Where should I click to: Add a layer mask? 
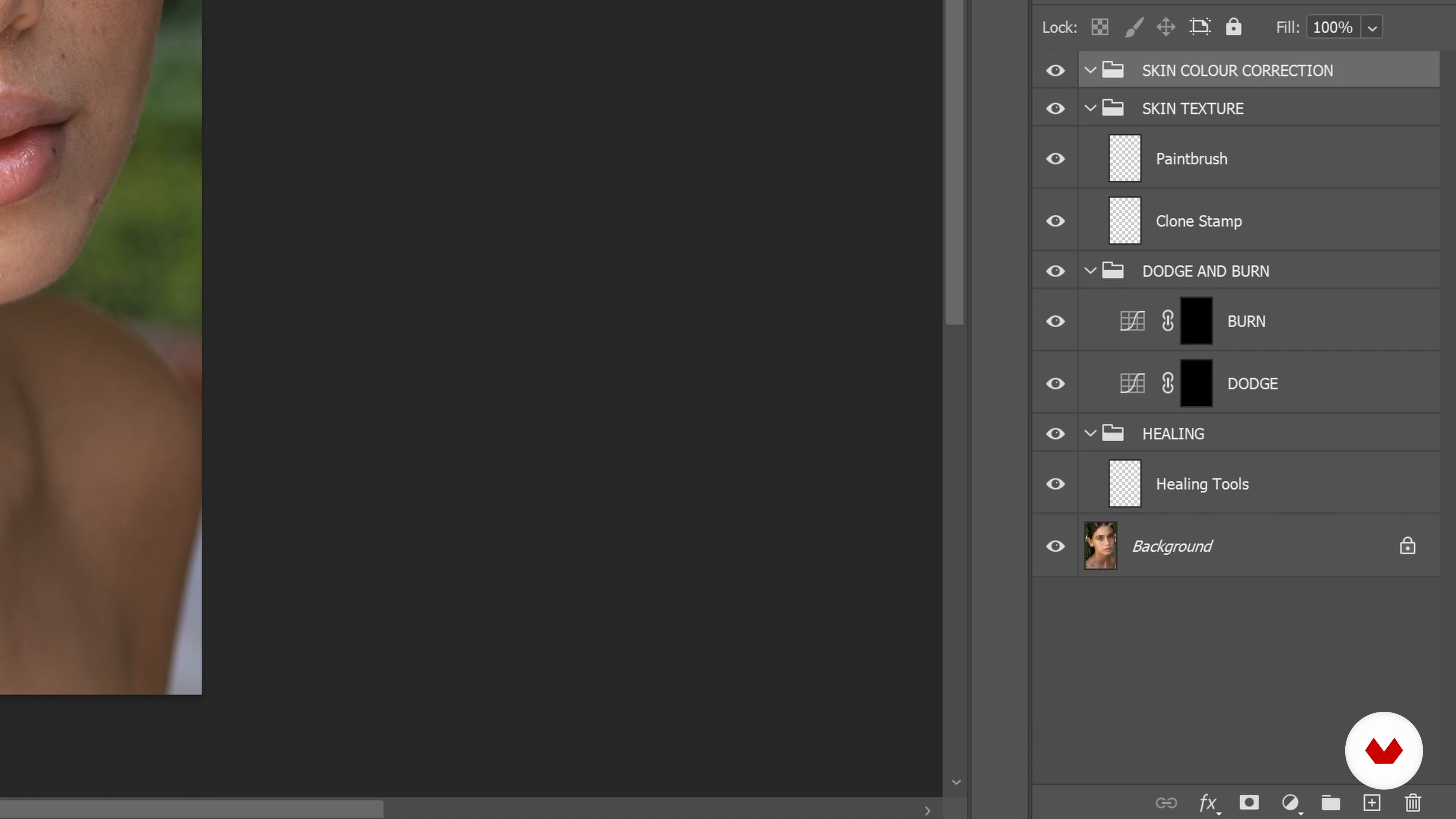pyautogui.click(x=1249, y=802)
